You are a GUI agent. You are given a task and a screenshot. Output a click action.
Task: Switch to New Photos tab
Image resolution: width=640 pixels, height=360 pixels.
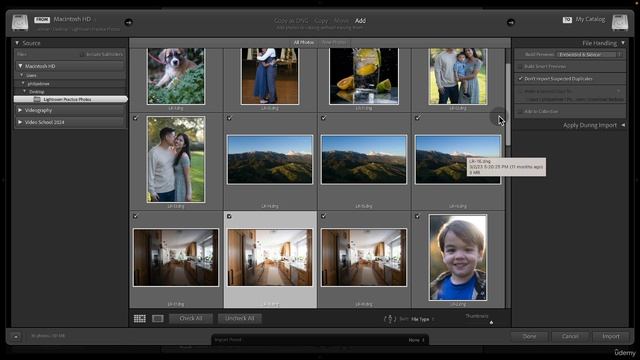[334, 42]
